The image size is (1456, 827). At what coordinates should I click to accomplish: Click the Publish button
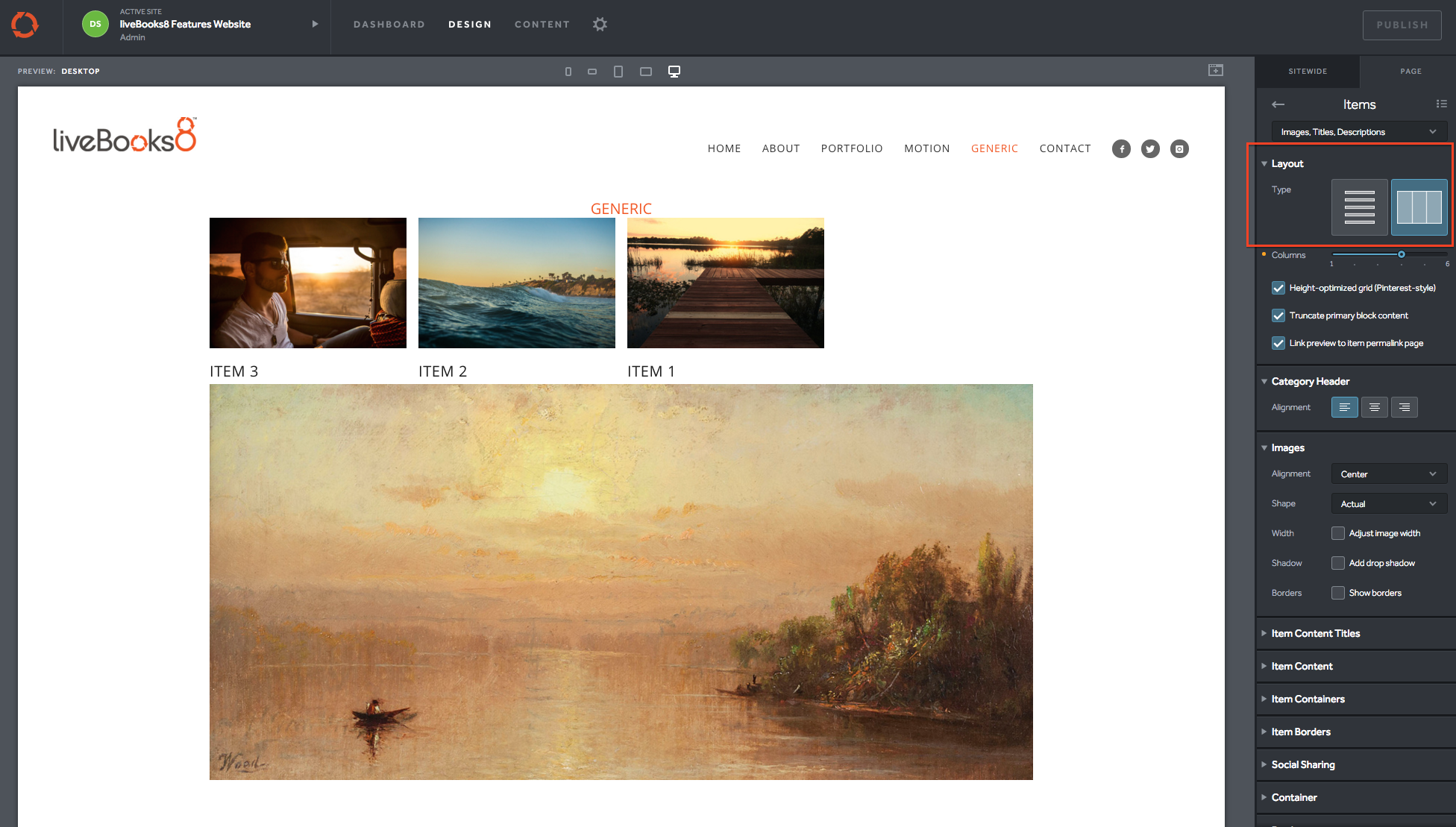pyautogui.click(x=1402, y=25)
